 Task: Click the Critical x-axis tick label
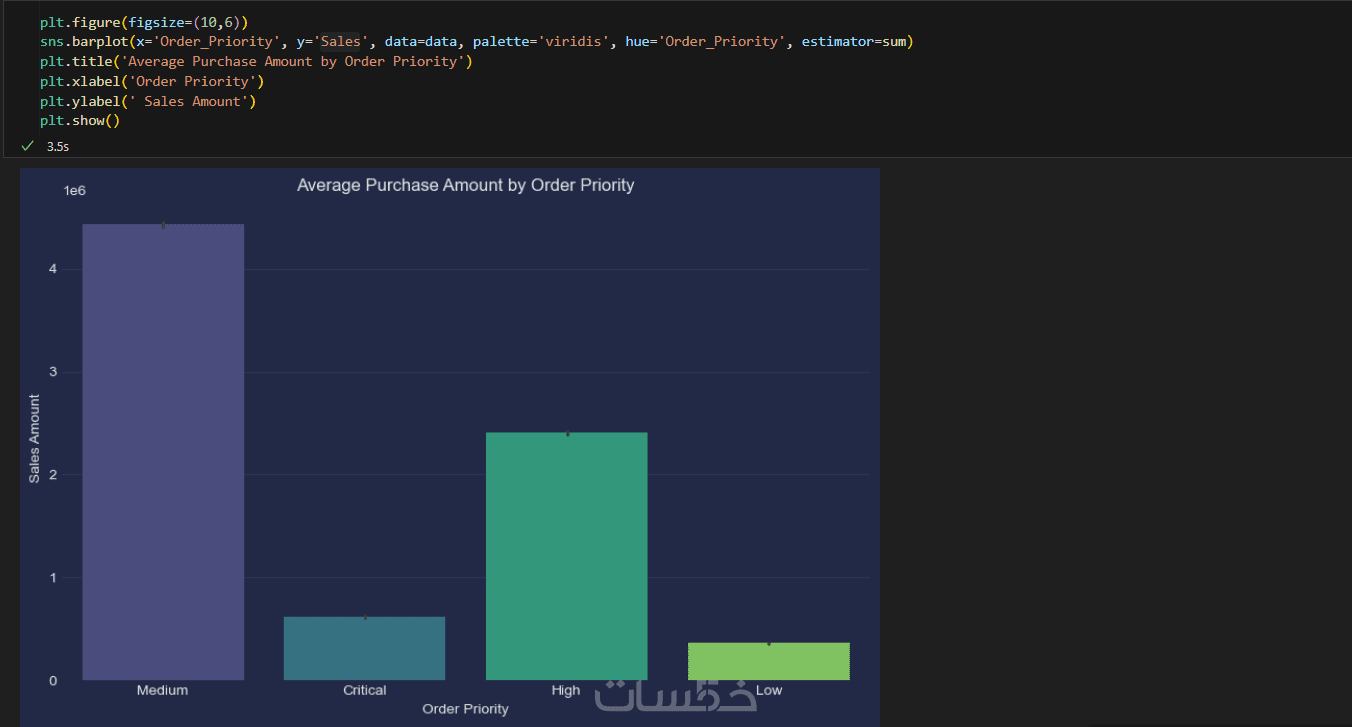[364, 691]
